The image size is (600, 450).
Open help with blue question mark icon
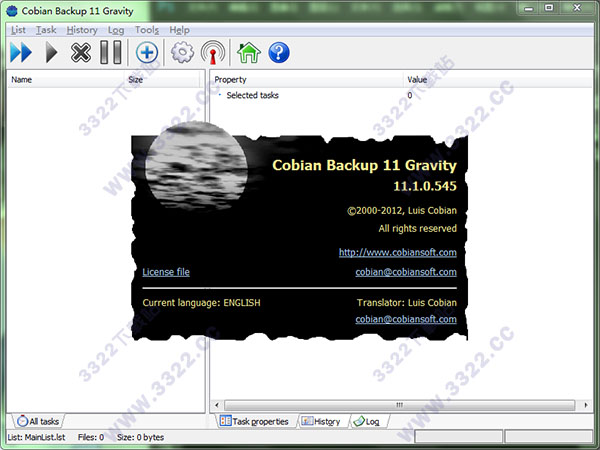(279, 52)
